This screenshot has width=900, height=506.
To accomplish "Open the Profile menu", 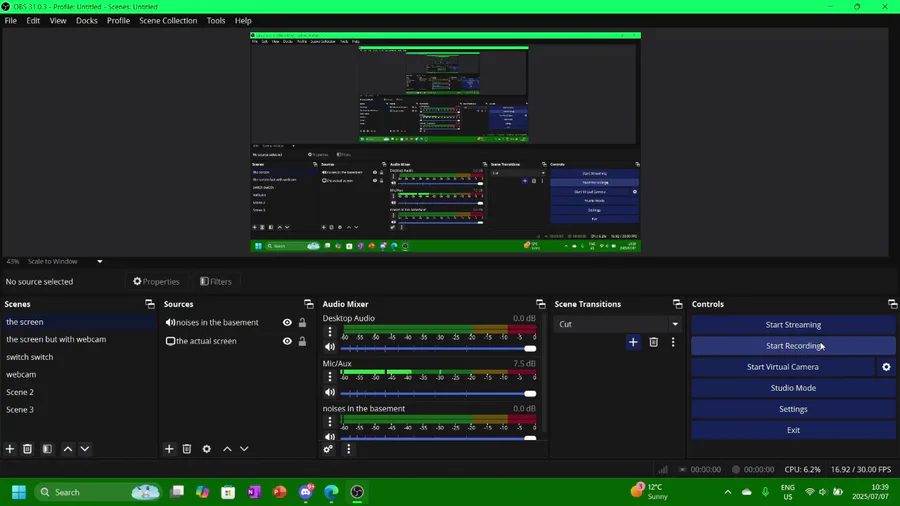I will pos(118,21).
